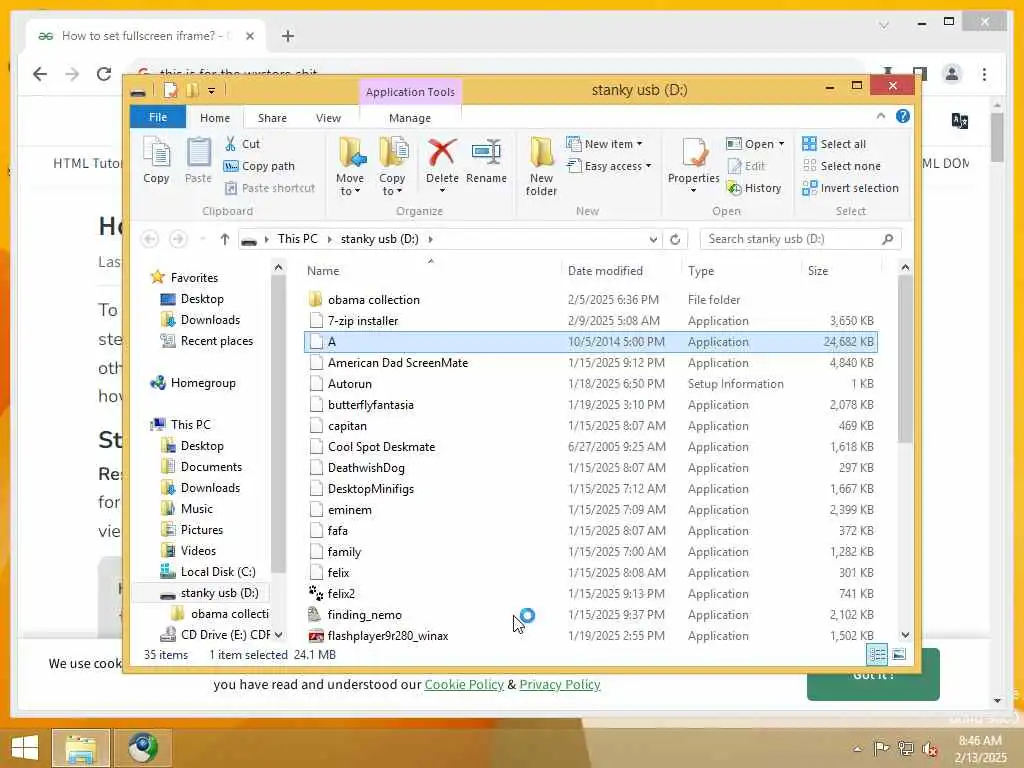Click the Explorer Forward navigation arrow
Image resolution: width=1024 pixels, height=768 pixels.
(x=178, y=240)
